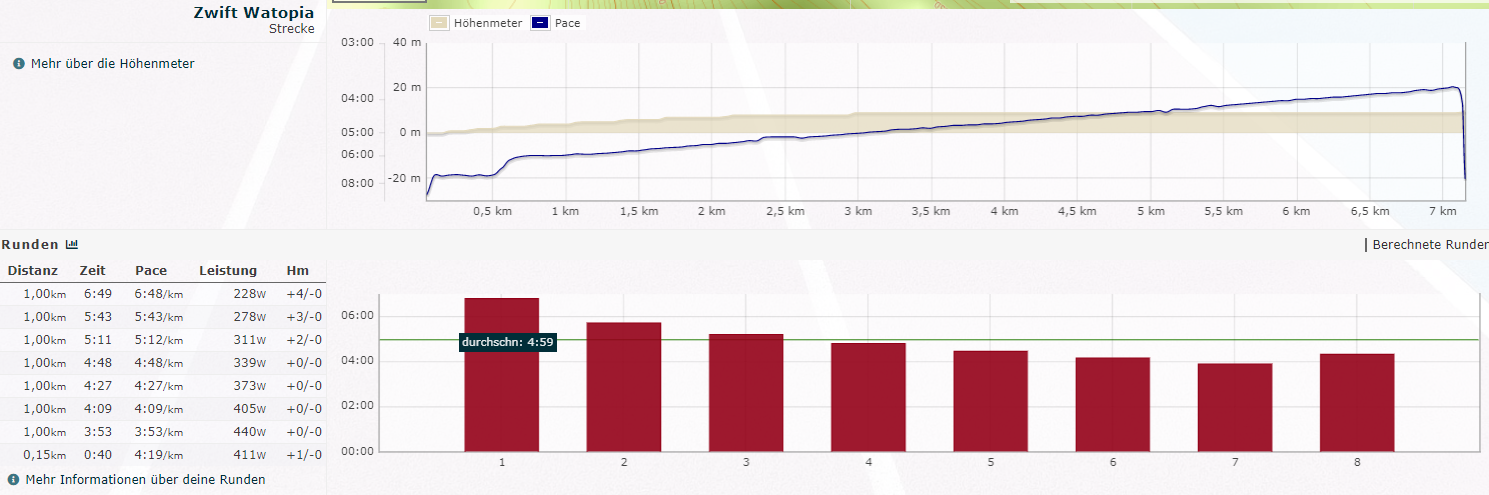Open the Mehr über die Höhenmeter link text
Viewport: 1489px width, 495px height.
[x=112, y=64]
